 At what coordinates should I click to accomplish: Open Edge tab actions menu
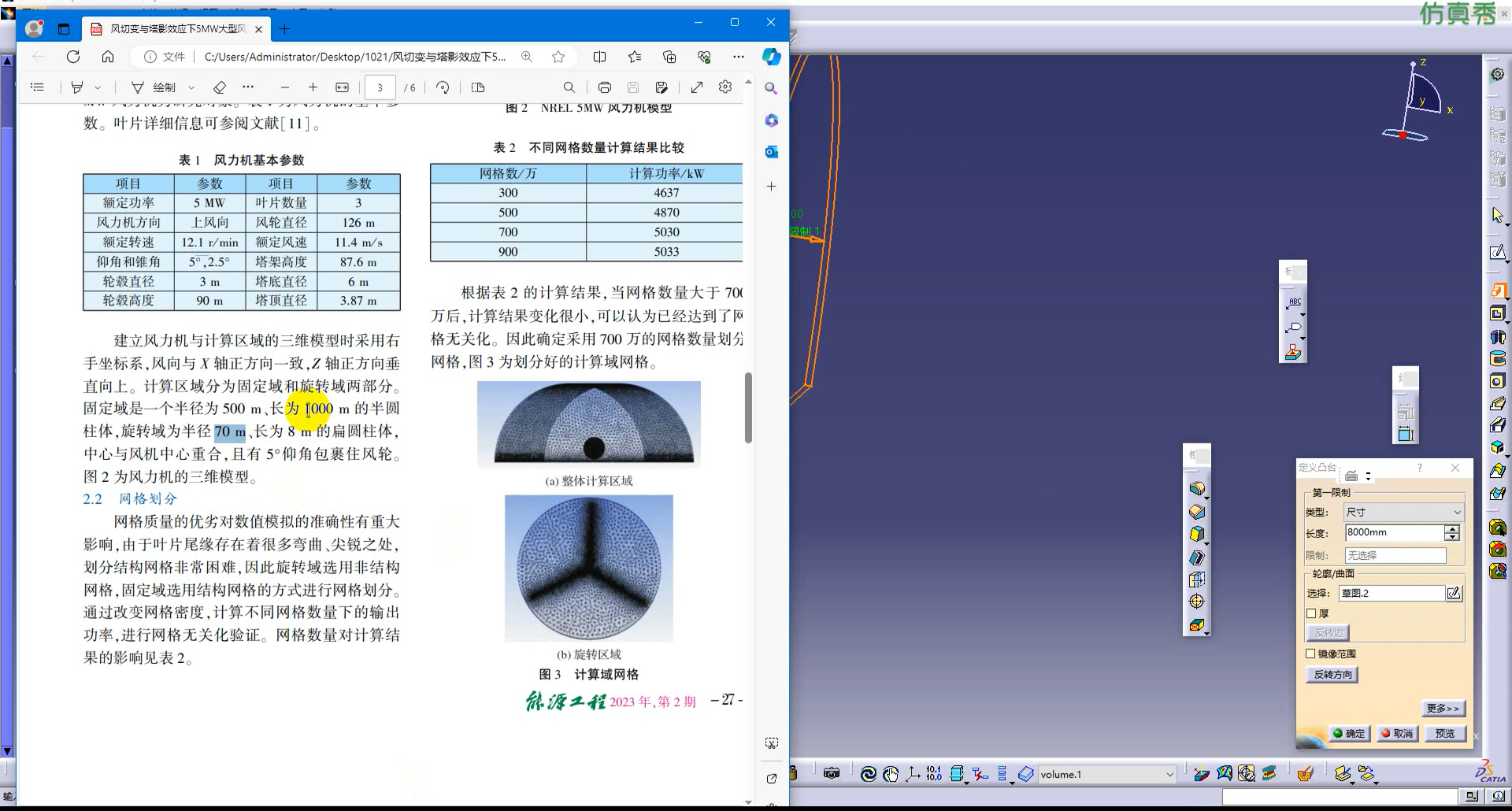pyautogui.click(x=64, y=29)
